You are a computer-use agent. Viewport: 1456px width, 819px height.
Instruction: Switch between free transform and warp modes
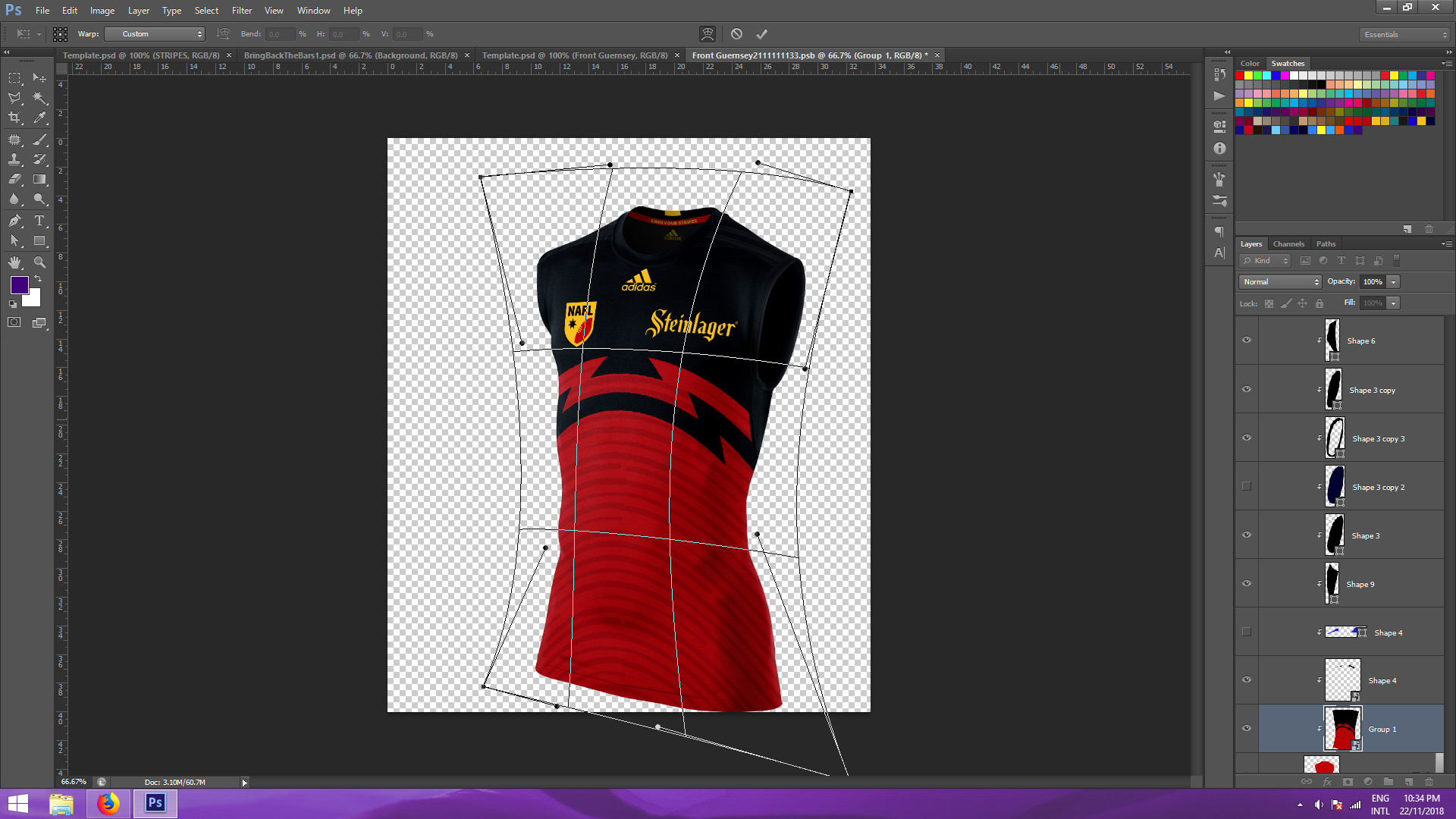coord(708,34)
